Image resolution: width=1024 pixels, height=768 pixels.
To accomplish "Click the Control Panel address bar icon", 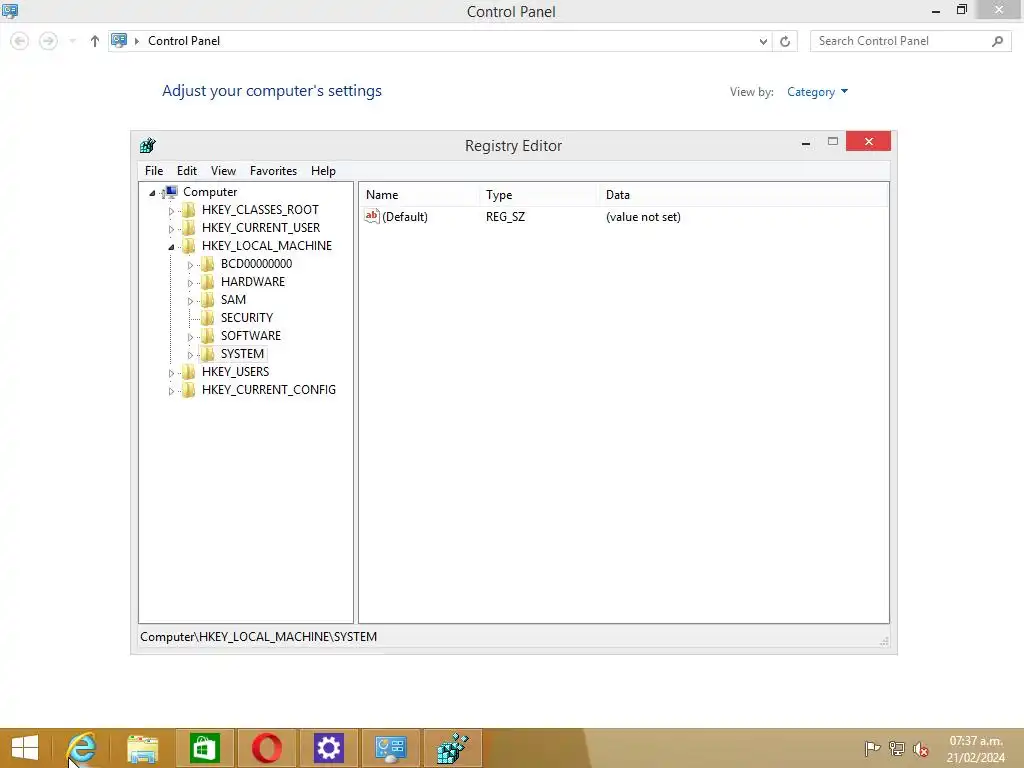I will click(119, 40).
